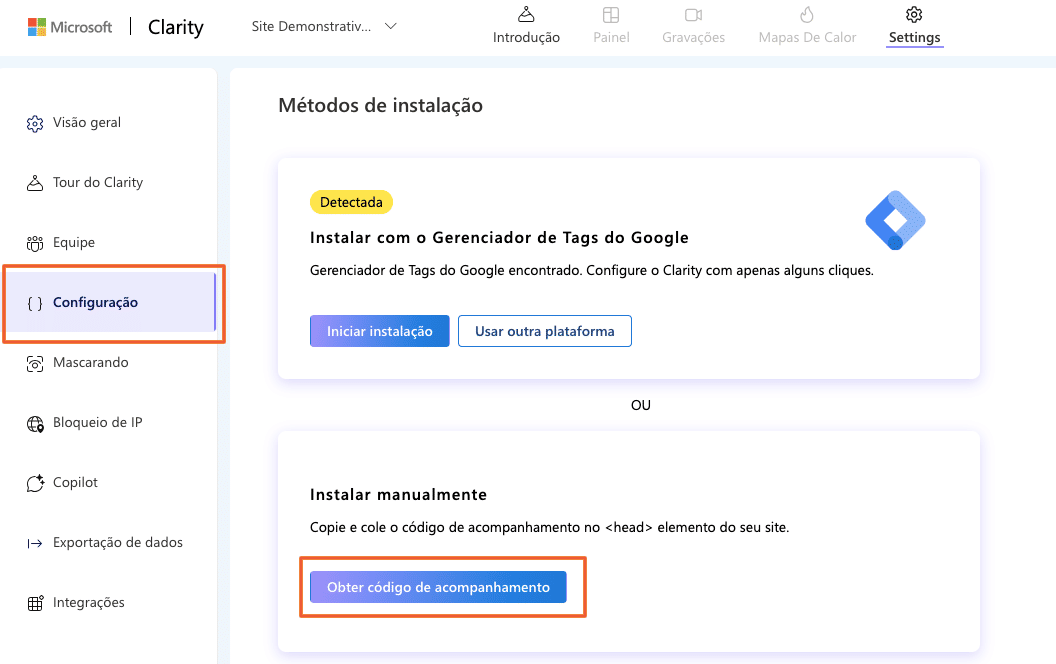Screen dimensions: 1056x664
Task: Click the Google Tag Manager logo
Action: coord(895,220)
